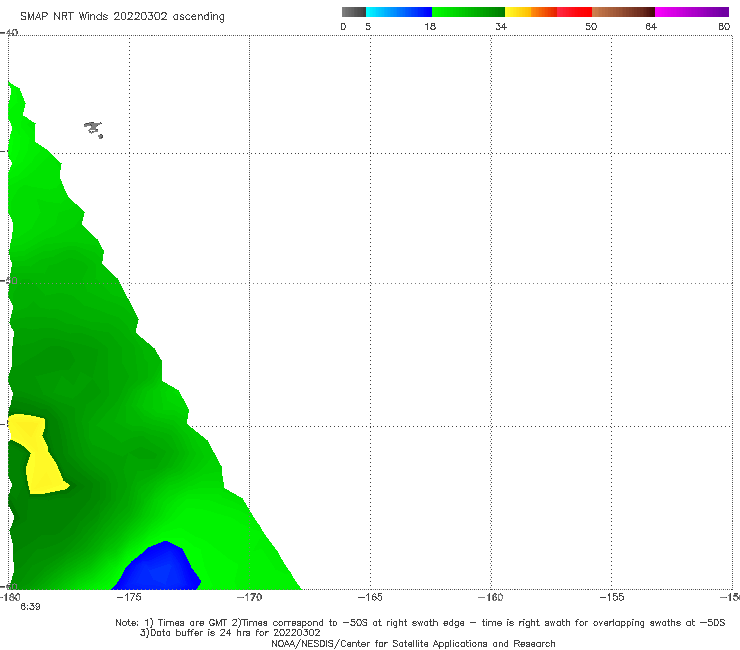Viewport: 740px width, 650px height.
Task: Click the longitude label '-160'
Action: tap(491, 597)
